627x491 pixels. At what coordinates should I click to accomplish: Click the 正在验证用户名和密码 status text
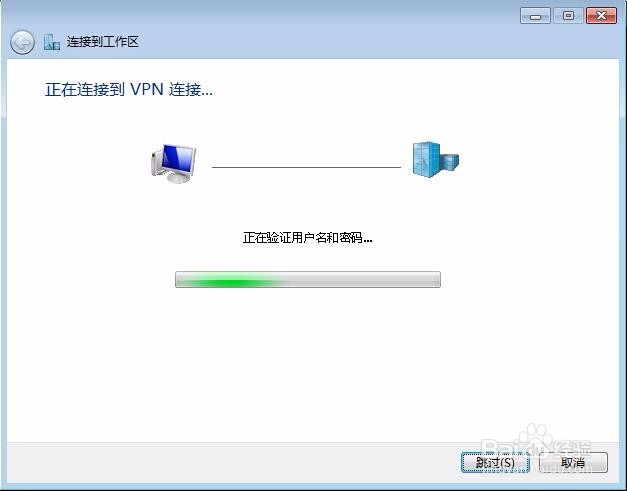click(307, 238)
